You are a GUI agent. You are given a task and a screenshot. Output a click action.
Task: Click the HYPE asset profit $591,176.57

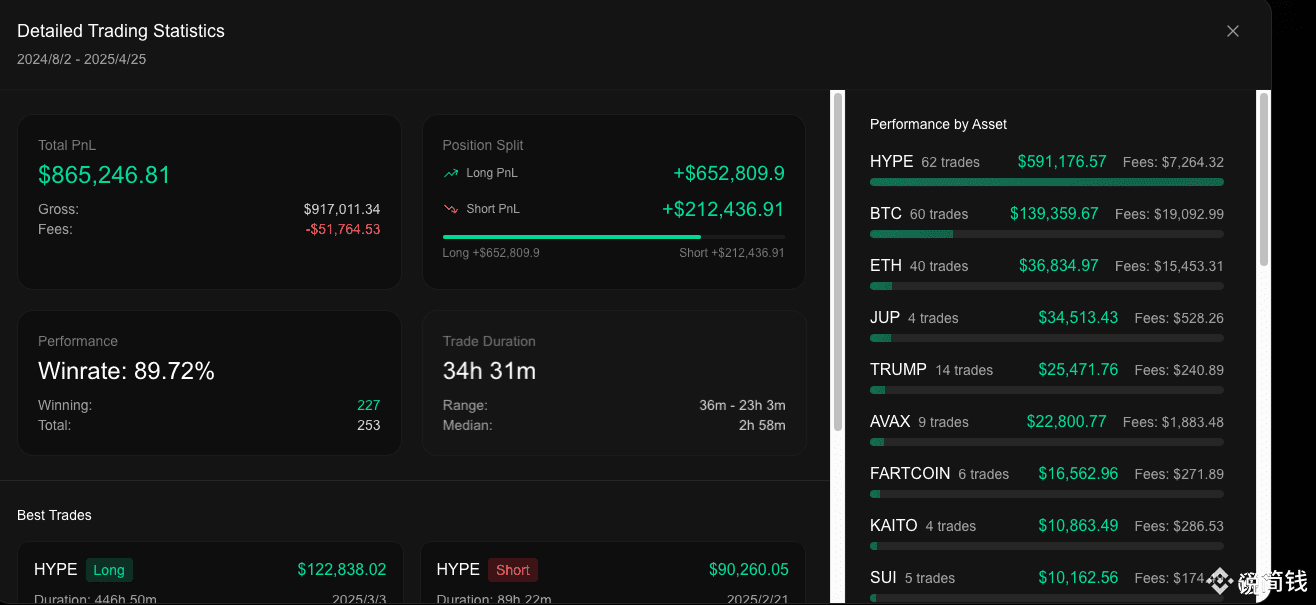1062,161
